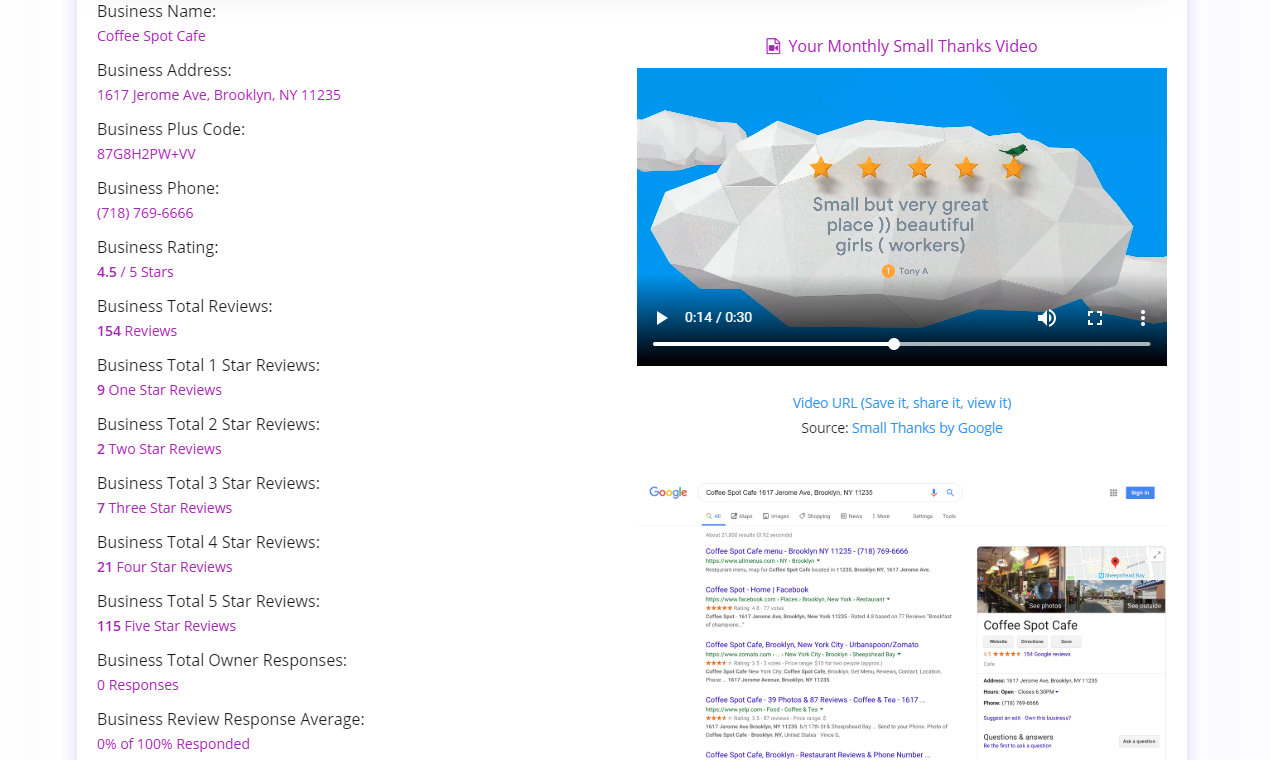Seek the video progress bar
This screenshot has width=1270, height=760.
pyautogui.click(x=901, y=344)
